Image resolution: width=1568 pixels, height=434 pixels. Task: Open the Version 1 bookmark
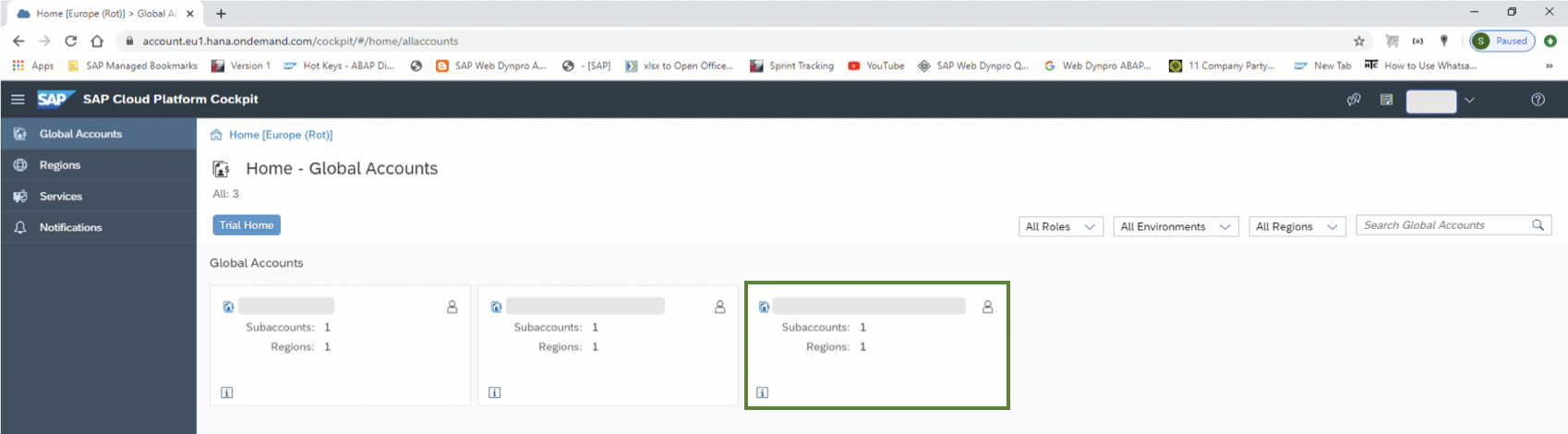pyautogui.click(x=241, y=66)
